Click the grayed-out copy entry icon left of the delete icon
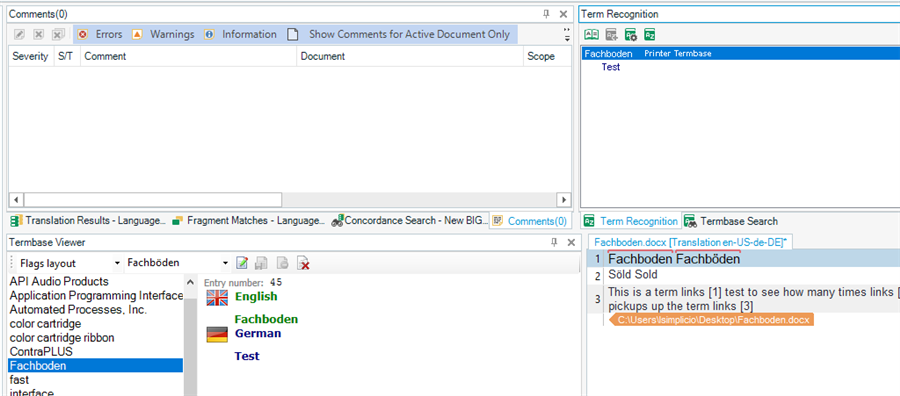 pyautogui.click(x=282, y=263)
